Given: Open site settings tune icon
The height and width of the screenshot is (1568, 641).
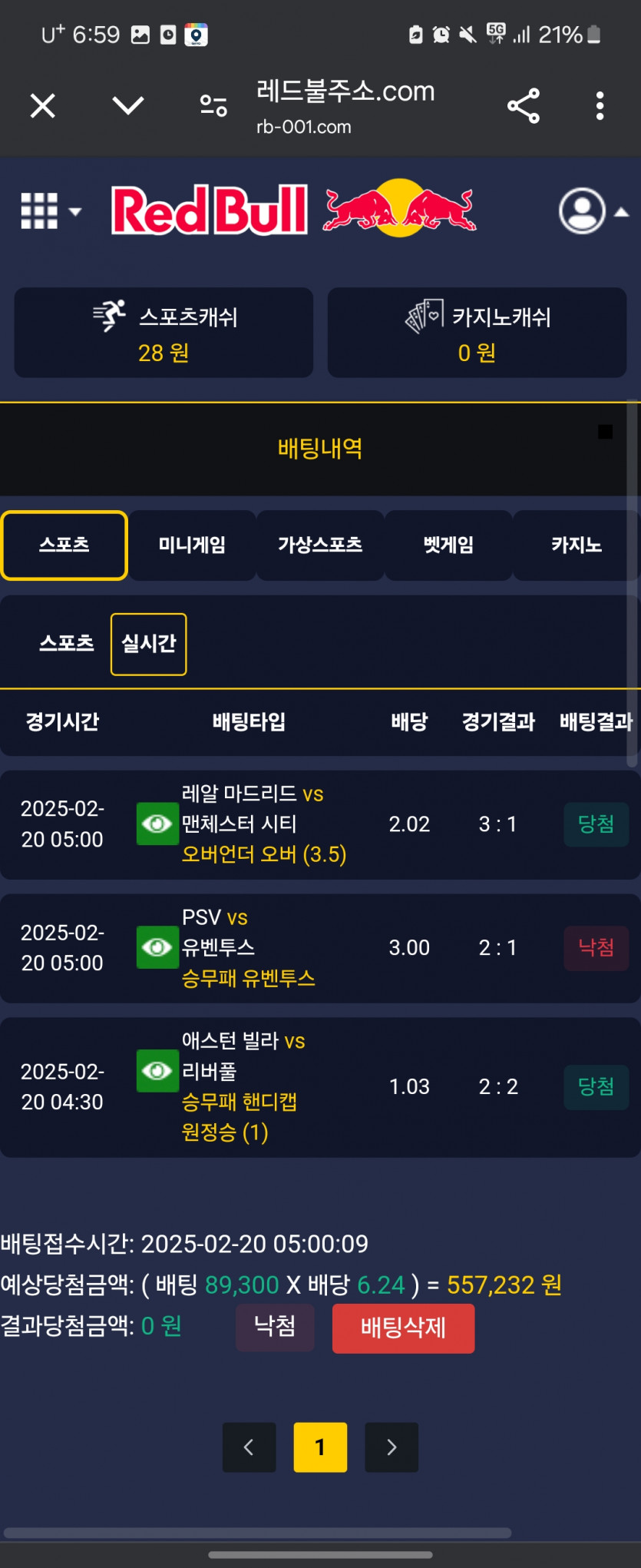Looking at the screenshot, I should 213,106.
